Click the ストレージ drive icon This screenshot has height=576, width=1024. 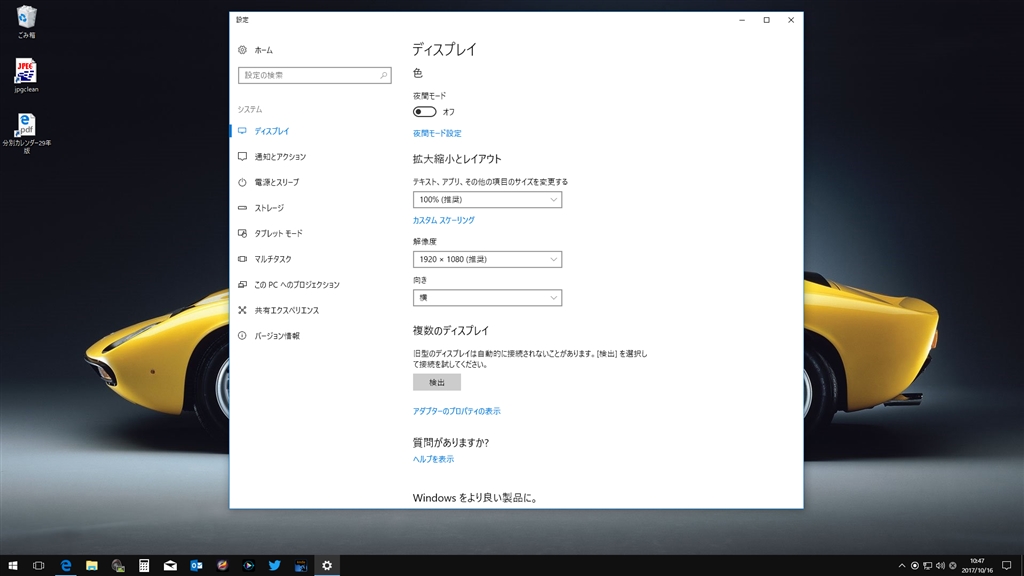(x=242, y=208)
